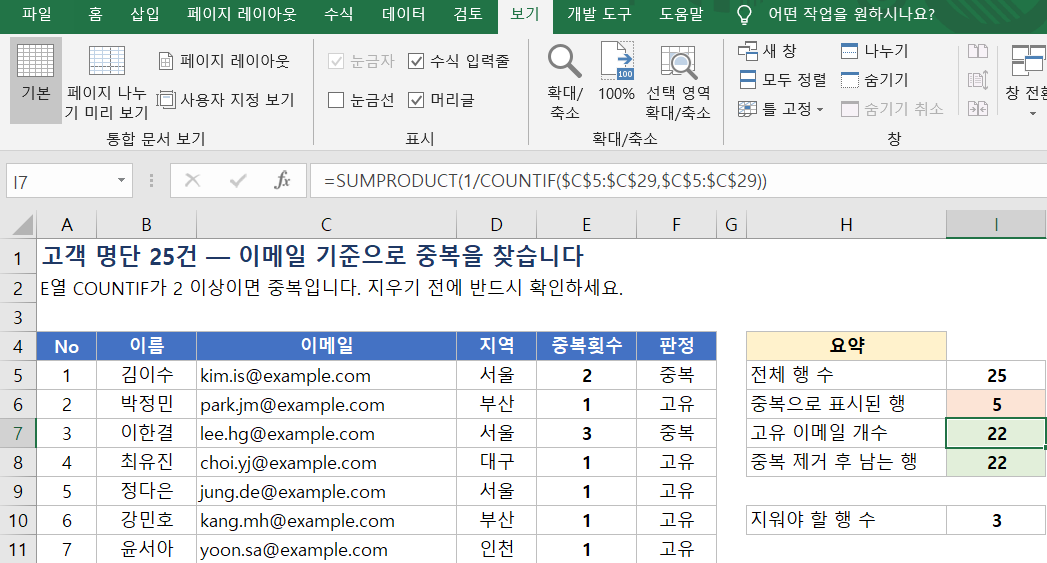Open the 확대/축소 zoom dialog
Screen dimensions: 1047x563
[x=565, y=81]
